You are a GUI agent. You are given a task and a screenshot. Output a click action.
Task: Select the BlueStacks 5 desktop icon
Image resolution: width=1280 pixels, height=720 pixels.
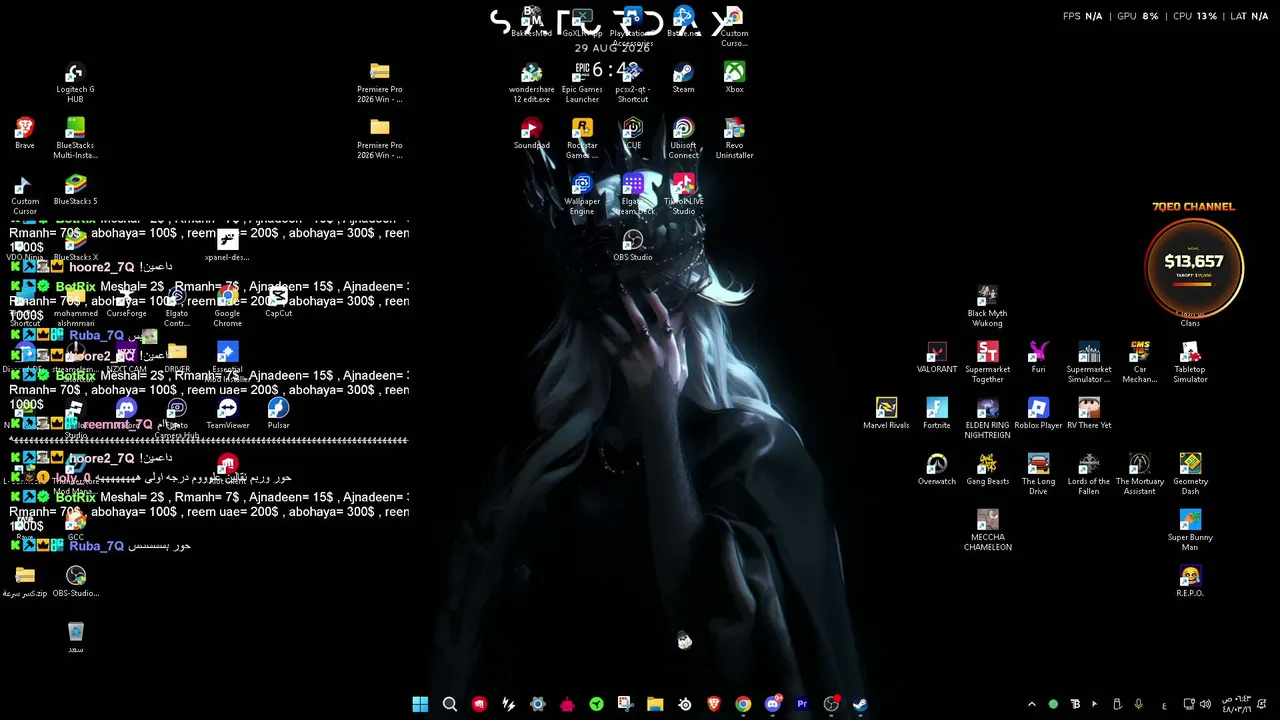coord(75,189)
